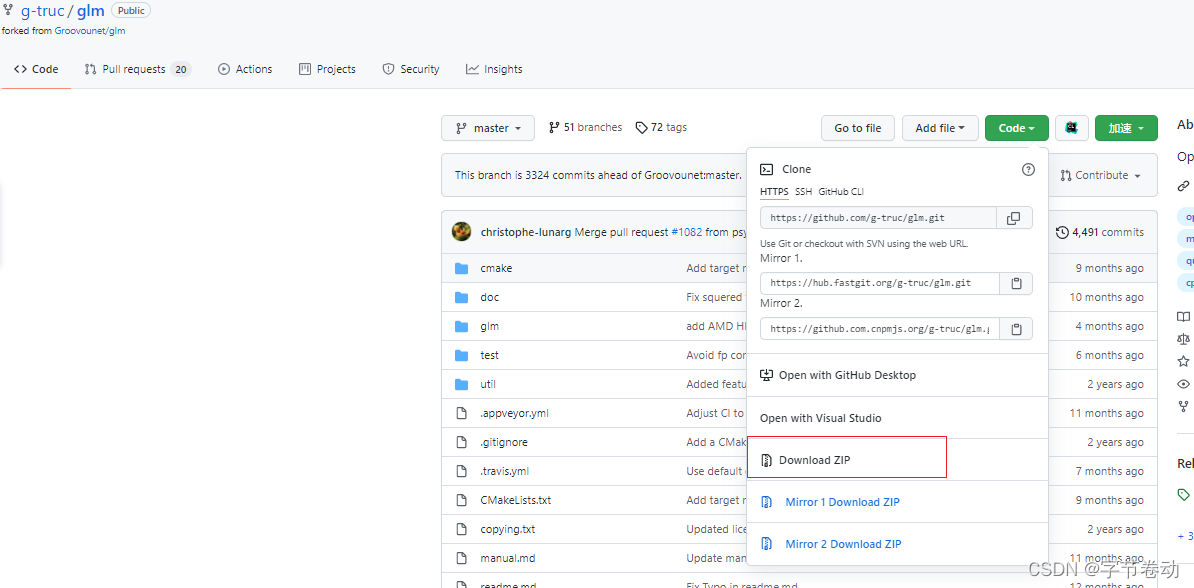This screenshot has height=588, width=1194.
Task: Click the copying.txt file icon
Action: click(461, 529)
